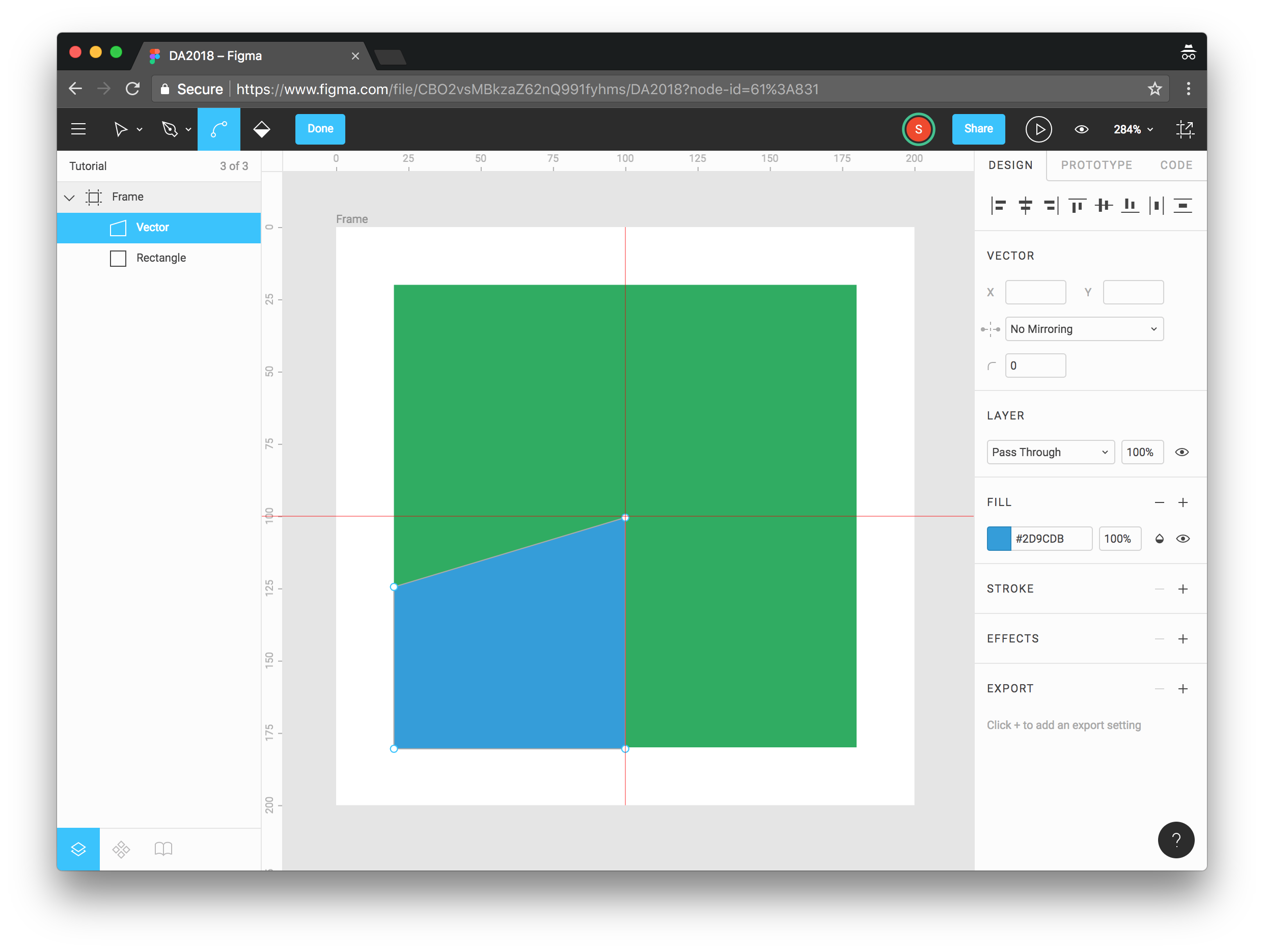Switch to the Prototype tab
The width and height of the screenshot is (1264, 952).
(x=1096, y=165)
